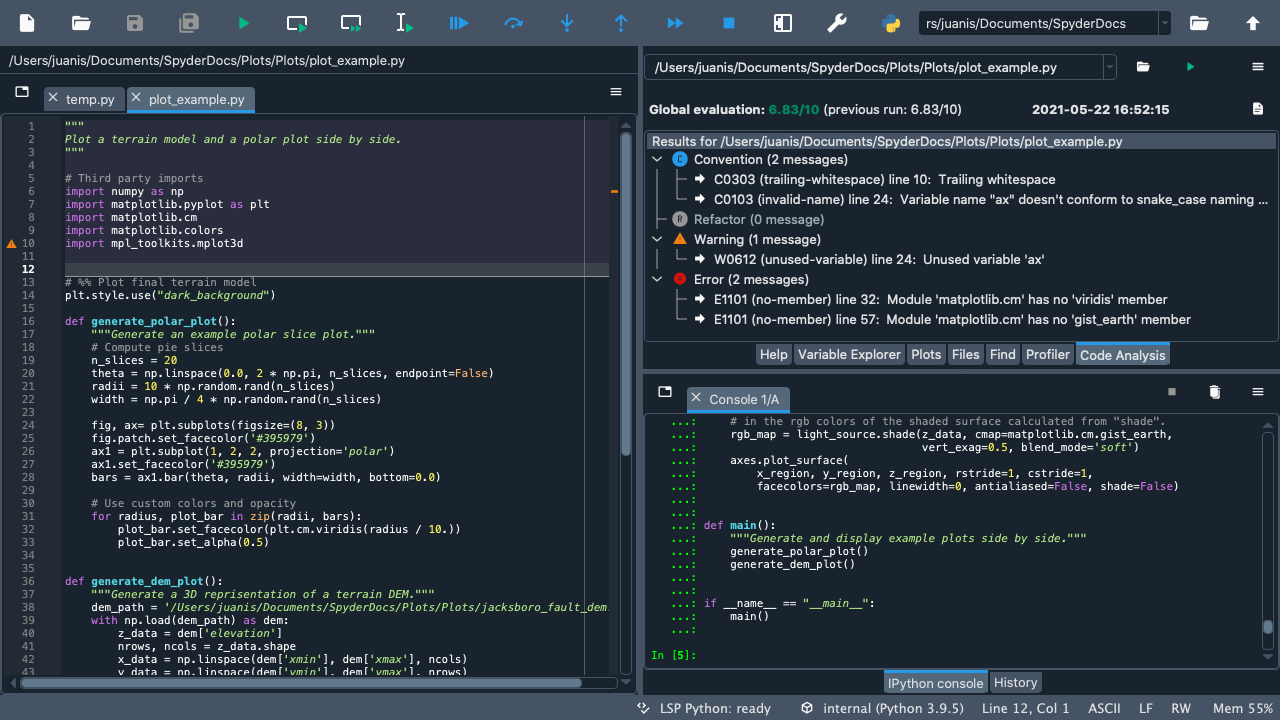Run code analysis with green play button
This screenshot has width=1280, height=720.
pos(1190,67)
